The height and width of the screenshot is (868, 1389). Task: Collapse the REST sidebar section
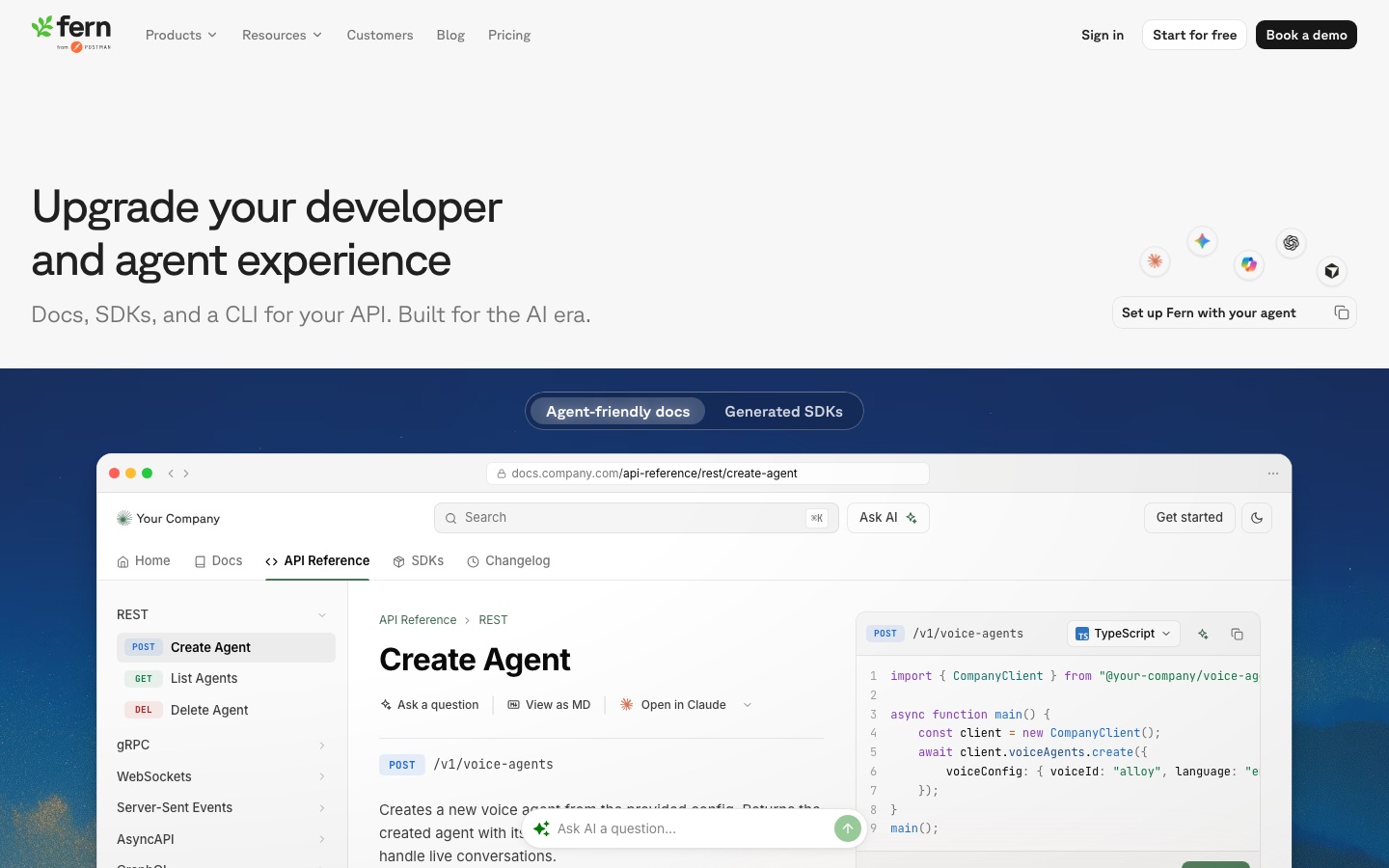(x=322, y=615)
